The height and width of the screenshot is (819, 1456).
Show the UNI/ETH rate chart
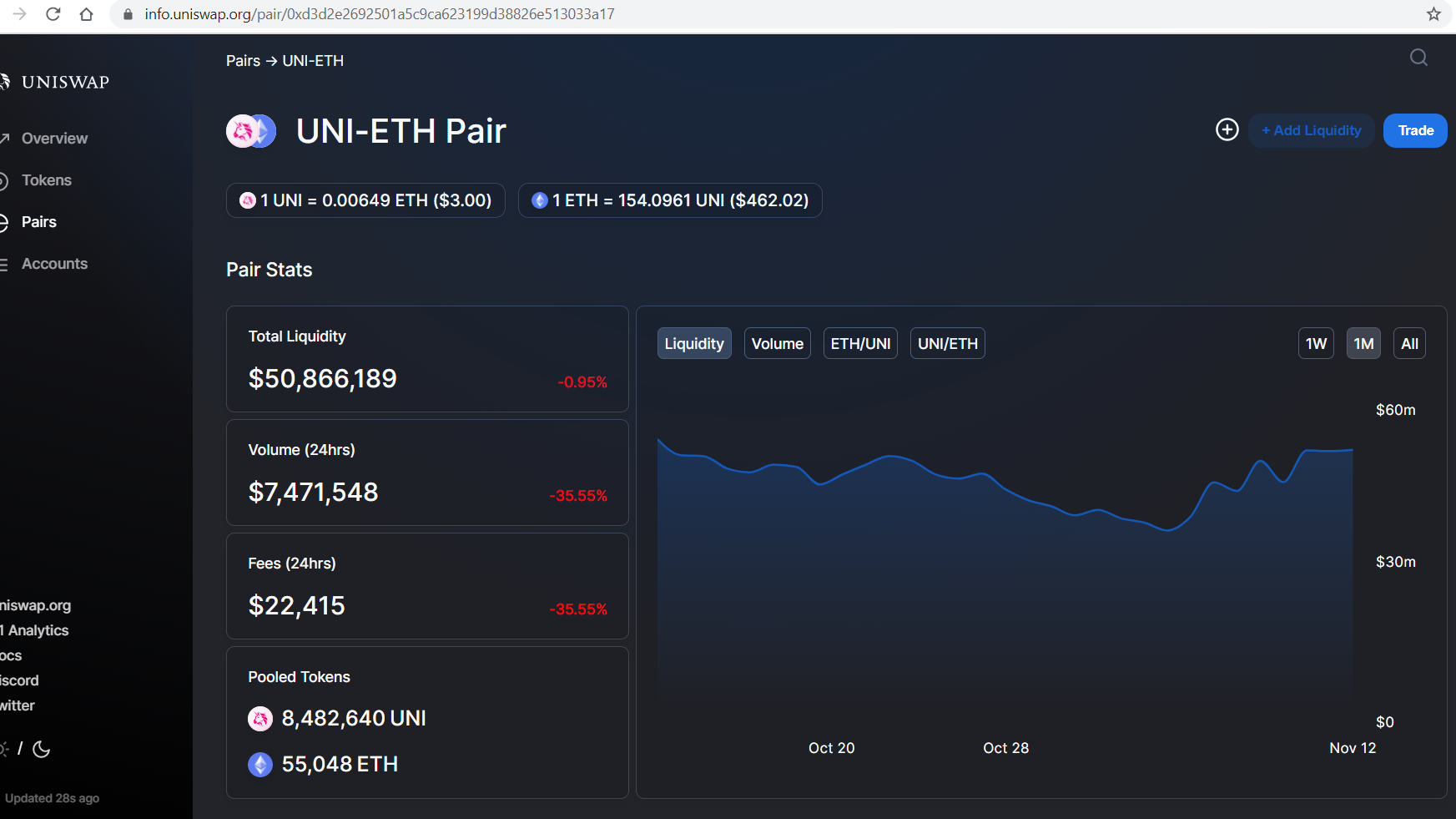(948, 343)
